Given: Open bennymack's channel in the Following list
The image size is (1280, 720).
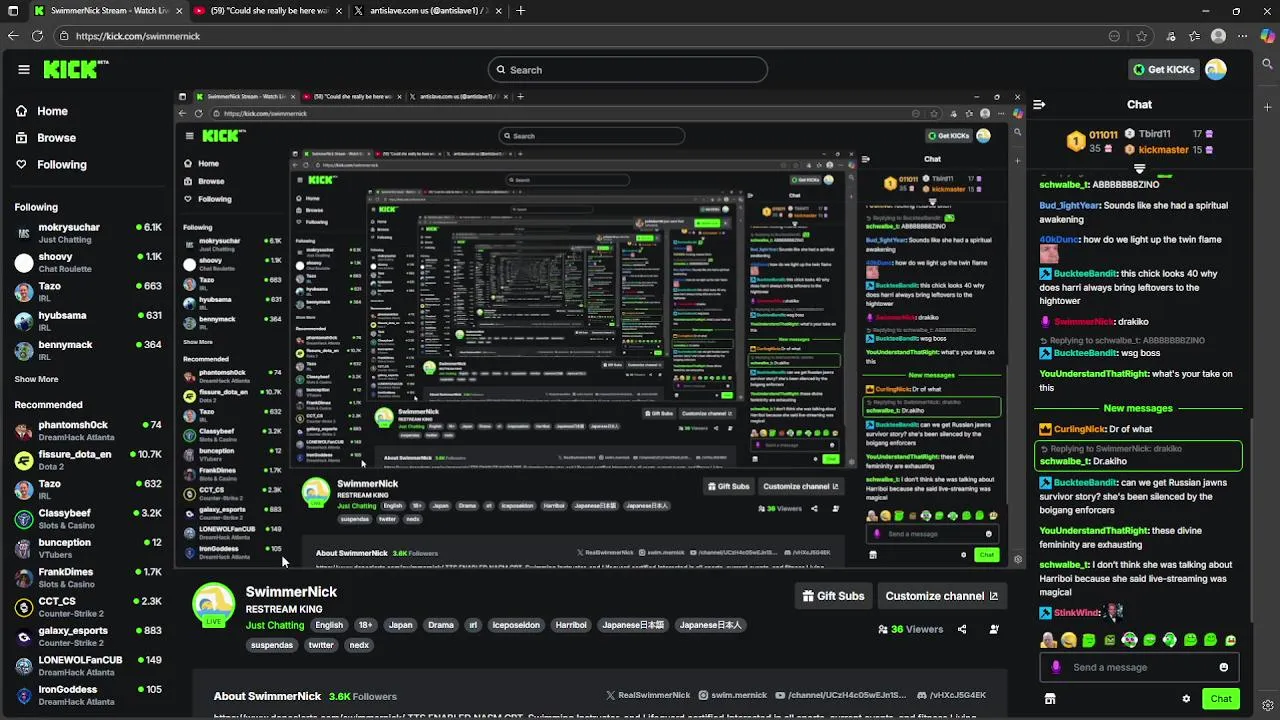Looking at the screenshot, I should [x=88, y=350].
